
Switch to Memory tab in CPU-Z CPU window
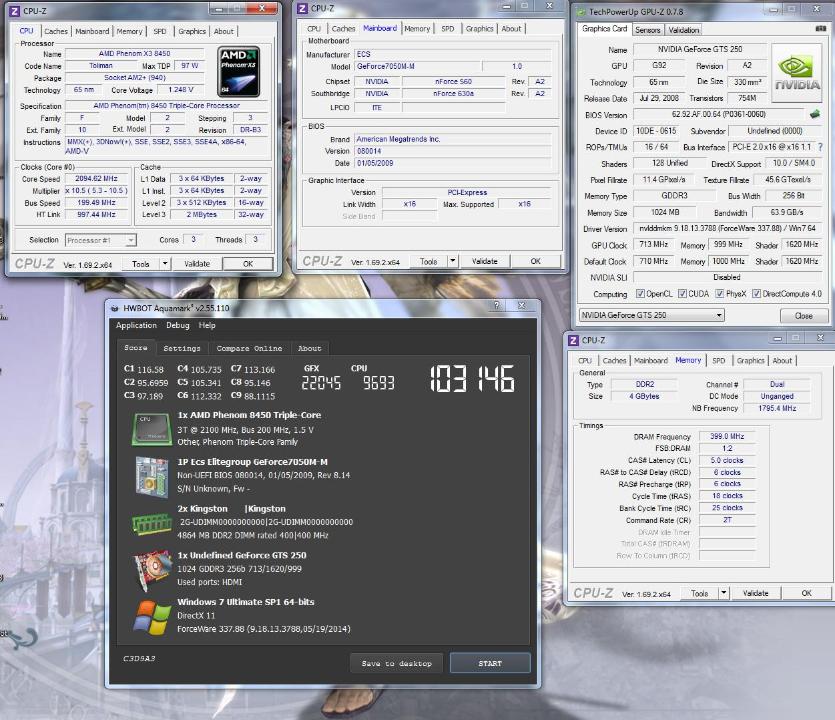(x=129, y=31)
